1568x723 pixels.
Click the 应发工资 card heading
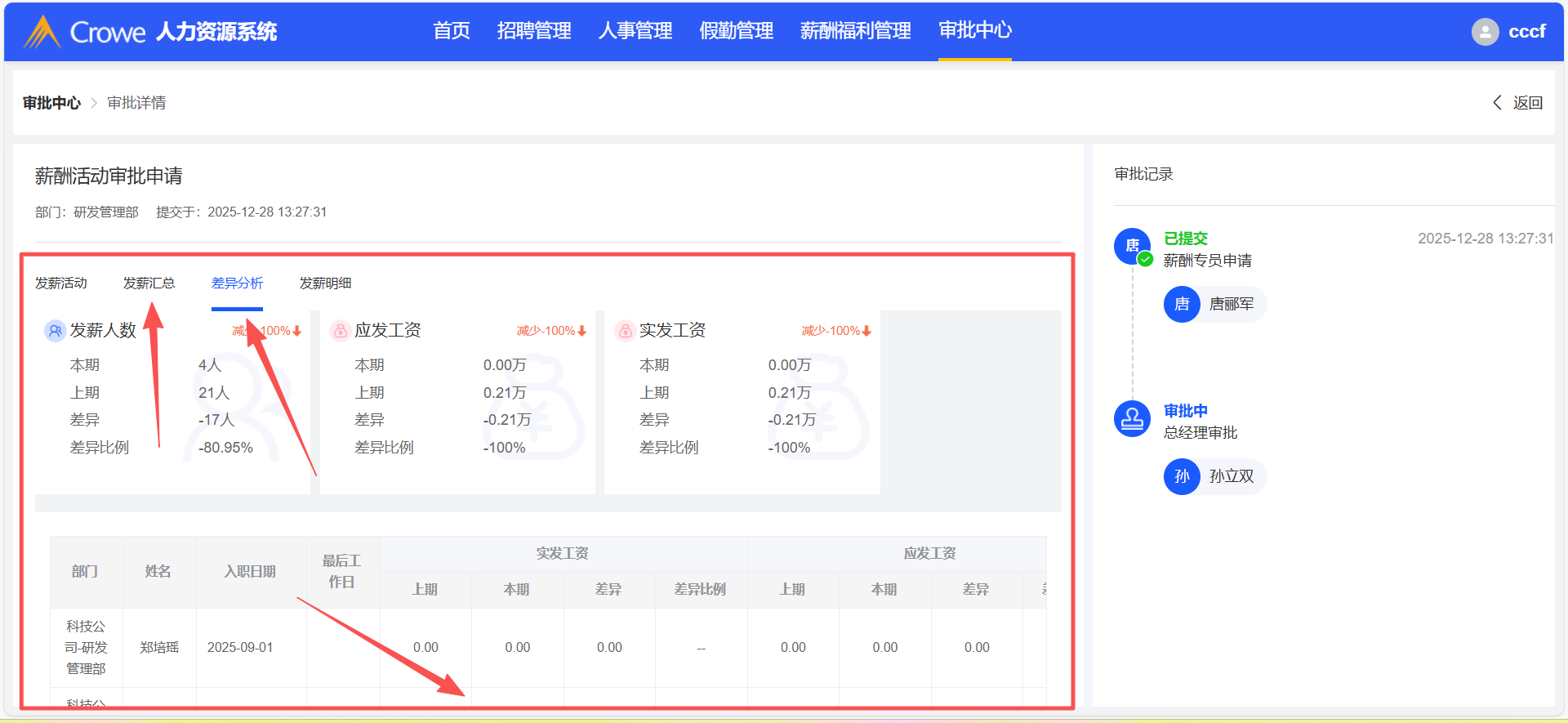[x=388, y=330]
